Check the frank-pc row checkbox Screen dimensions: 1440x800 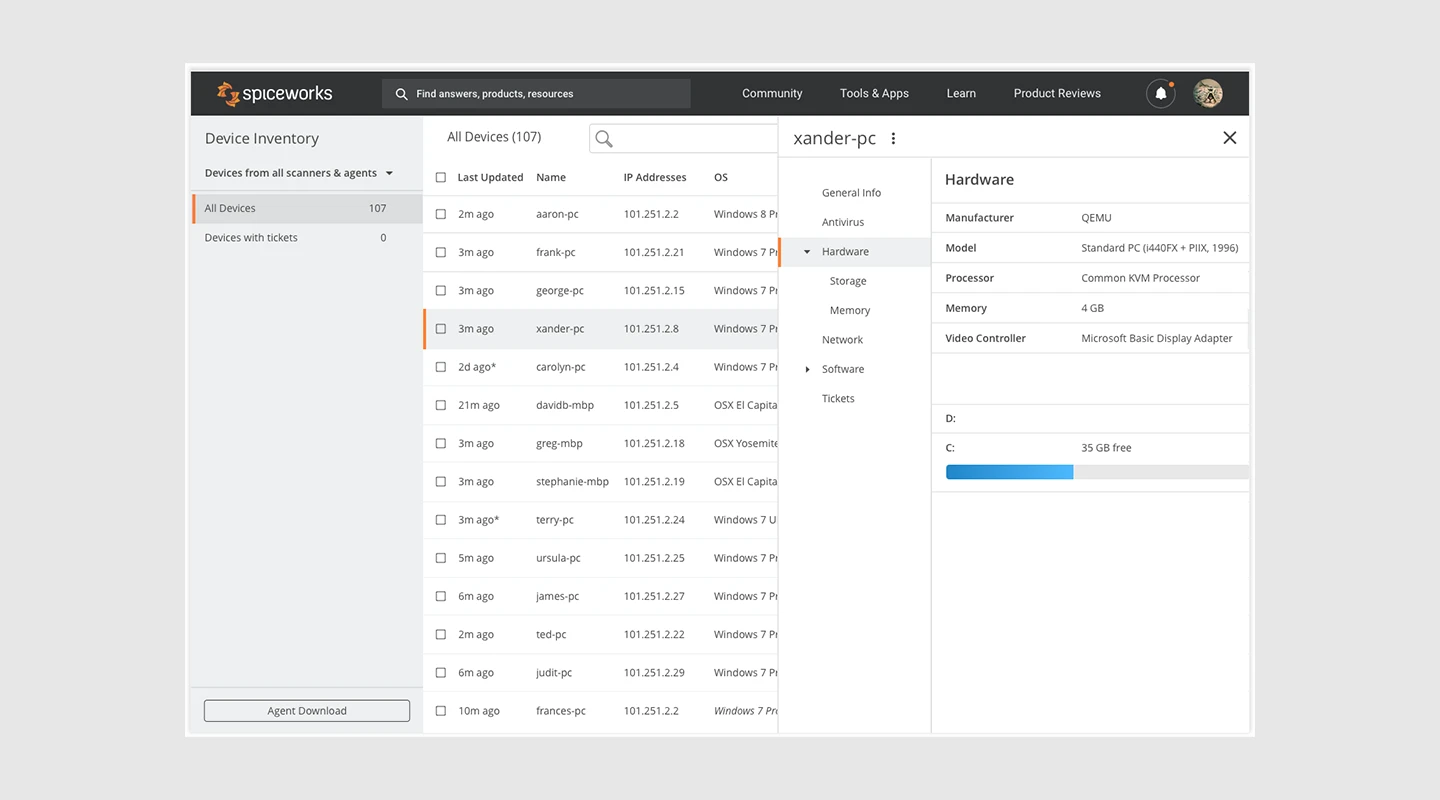(x=441, y=252)
